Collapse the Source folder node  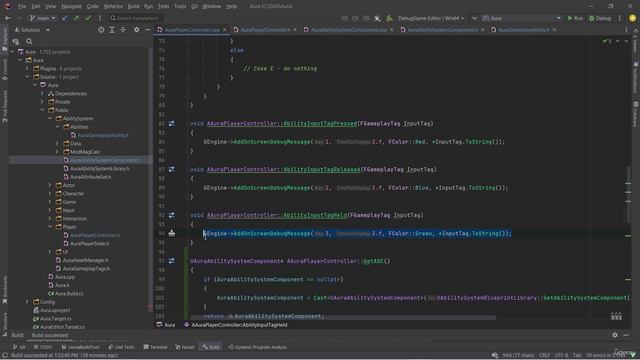tap(28, 77)
